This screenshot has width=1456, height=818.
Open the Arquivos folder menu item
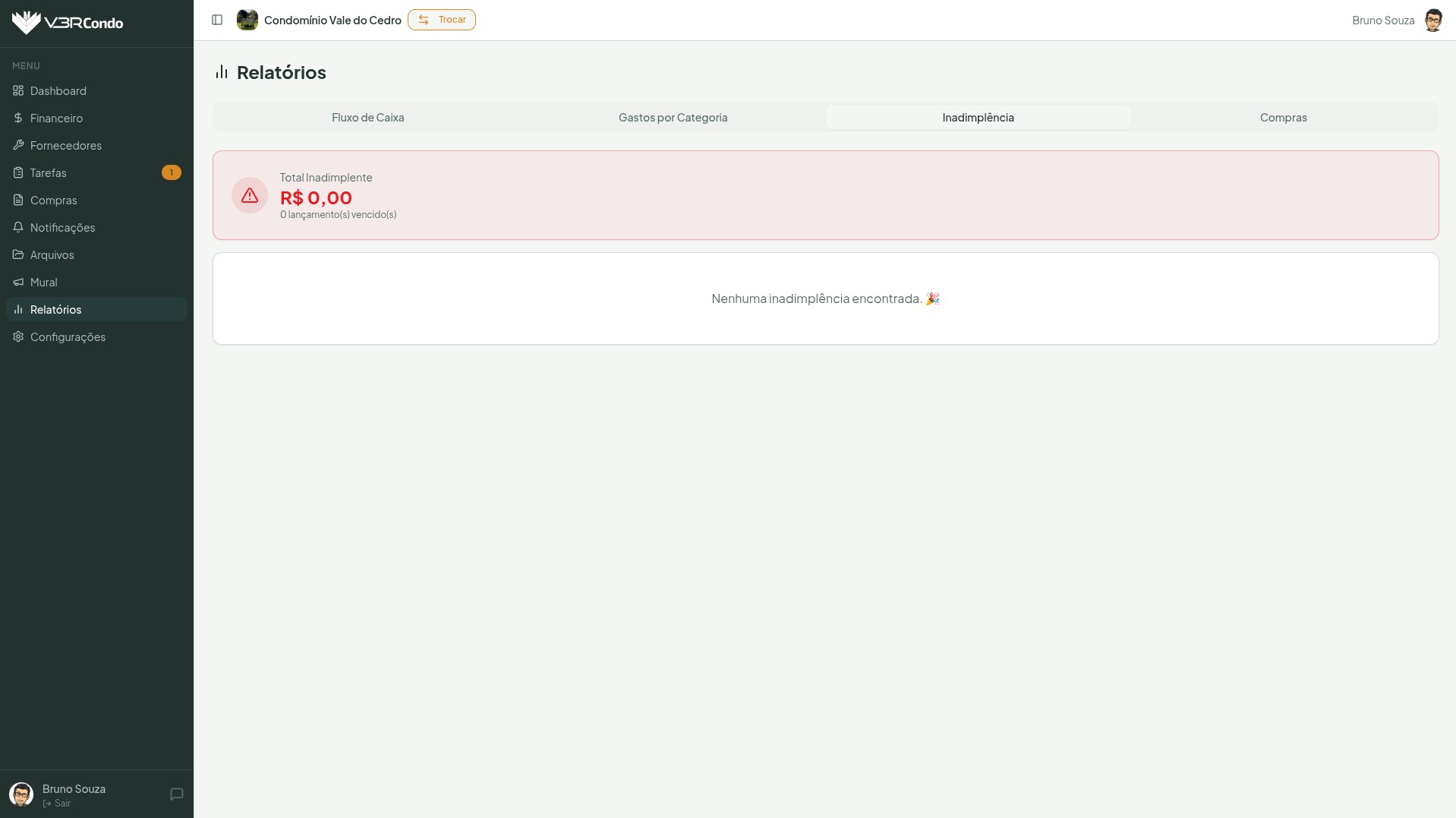(52, 255)
